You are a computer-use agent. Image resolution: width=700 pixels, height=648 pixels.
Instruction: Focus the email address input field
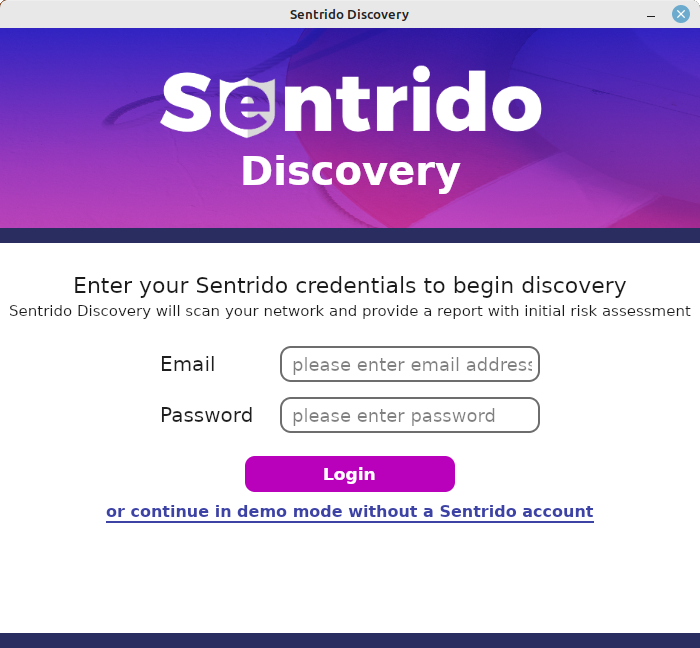410,364
